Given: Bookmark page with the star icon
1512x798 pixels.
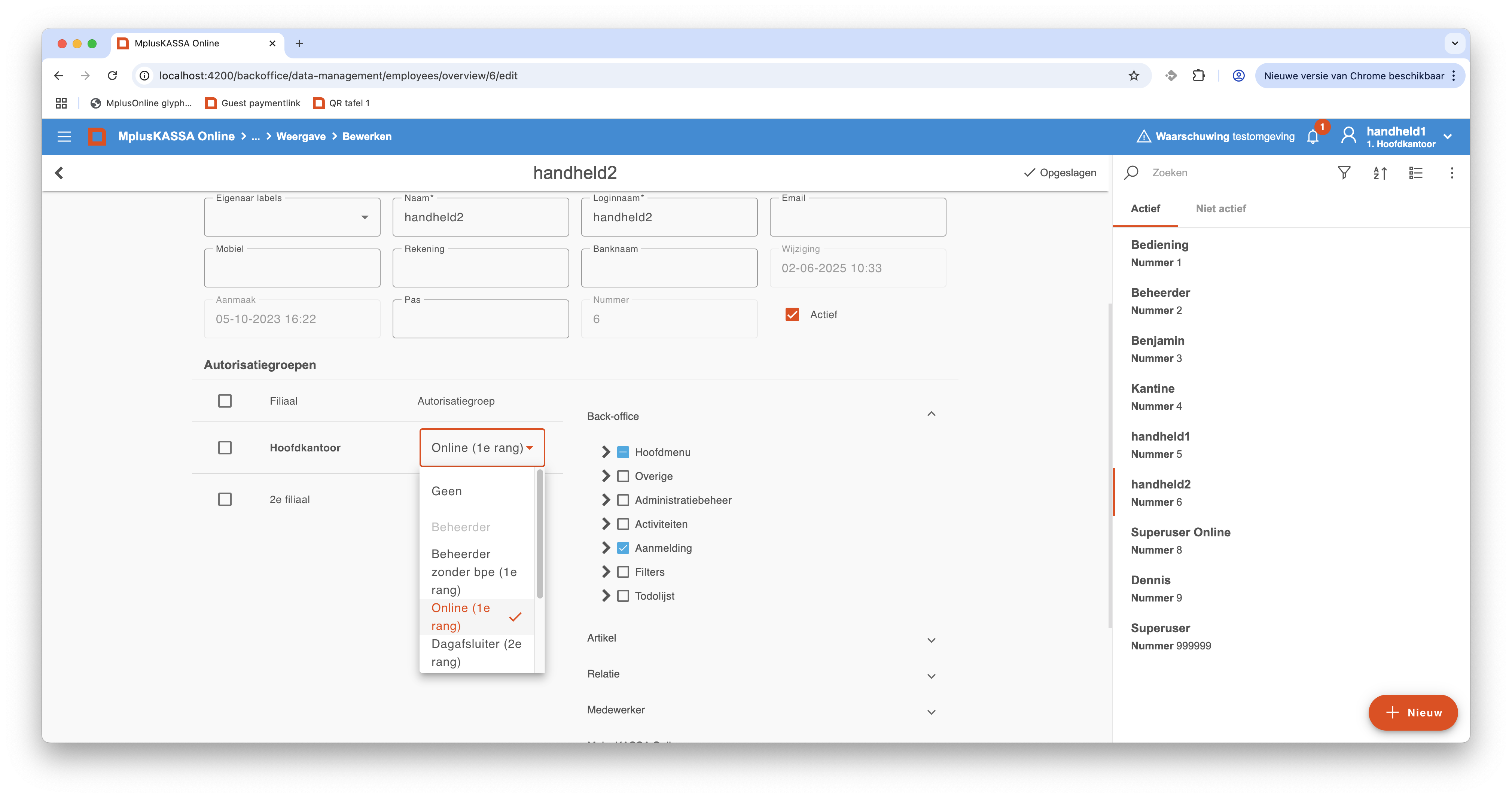Looking at the screenshot, I should coord(1133,75).
